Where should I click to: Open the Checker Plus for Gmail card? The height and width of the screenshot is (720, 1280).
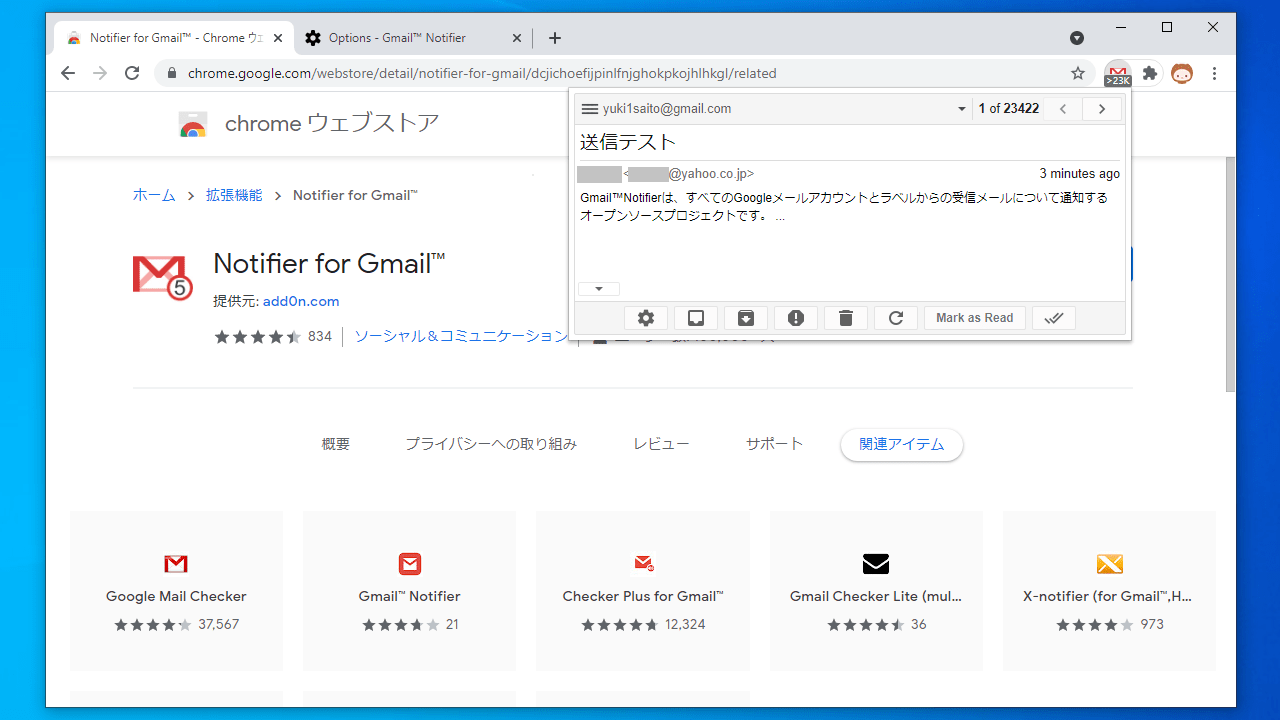click(x=643, y=591)
